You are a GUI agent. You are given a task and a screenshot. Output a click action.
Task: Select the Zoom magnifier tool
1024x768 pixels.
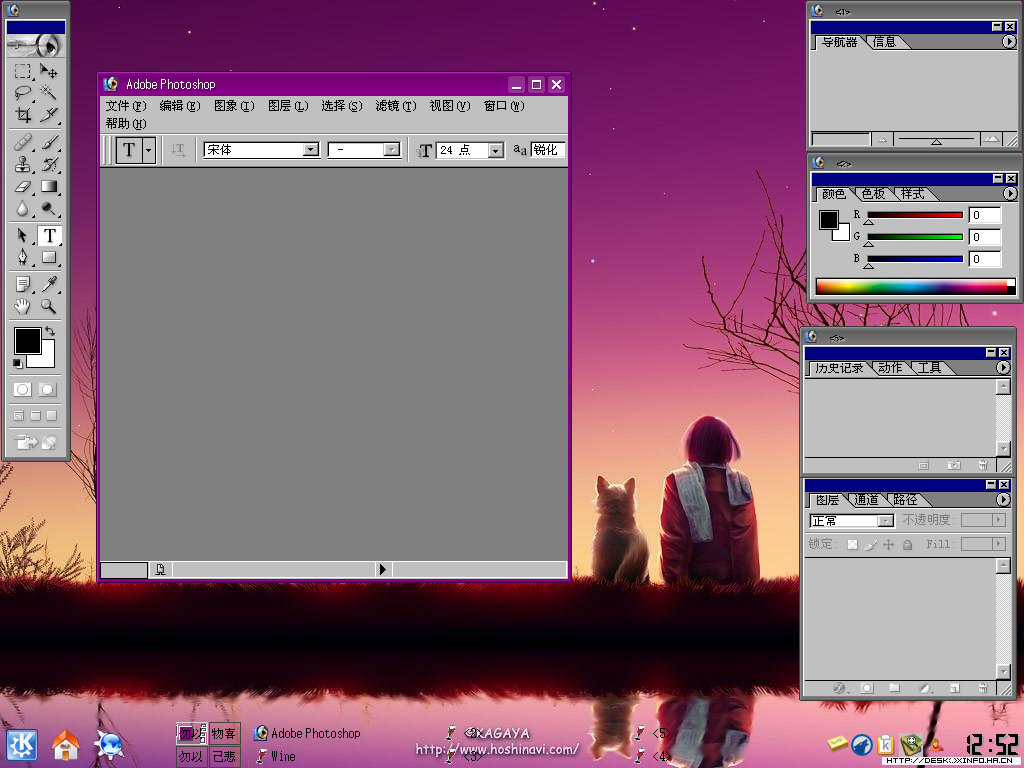pos(48,306)
